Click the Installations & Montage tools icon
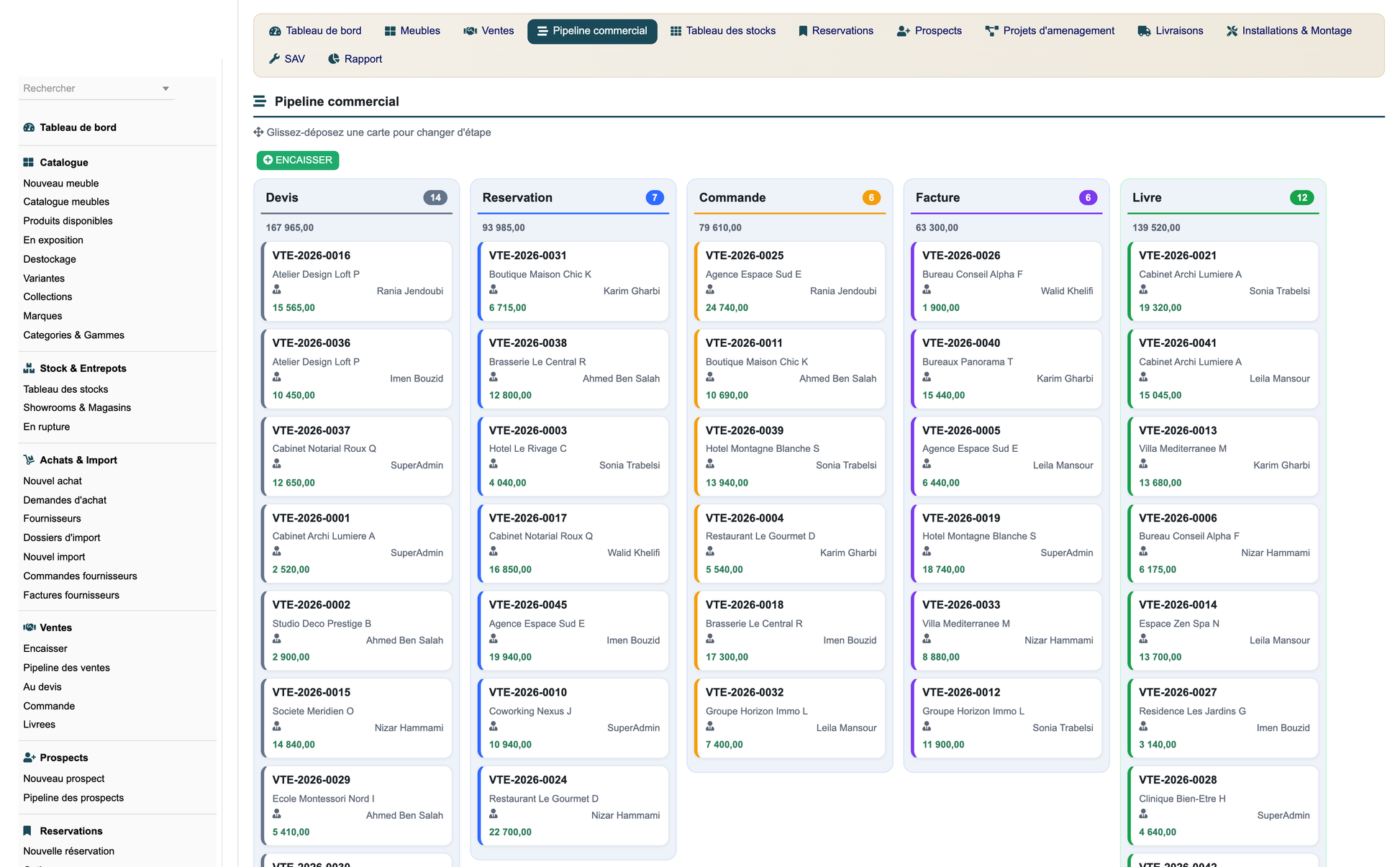 1232,31
